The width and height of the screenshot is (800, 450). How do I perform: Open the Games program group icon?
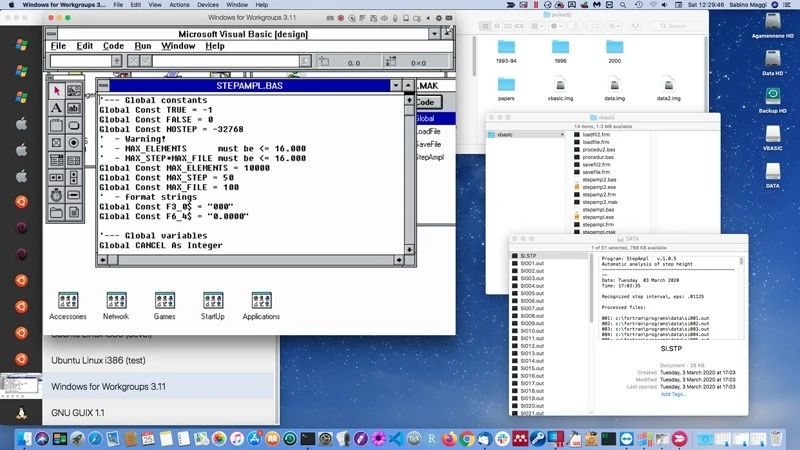click(165, 301)
